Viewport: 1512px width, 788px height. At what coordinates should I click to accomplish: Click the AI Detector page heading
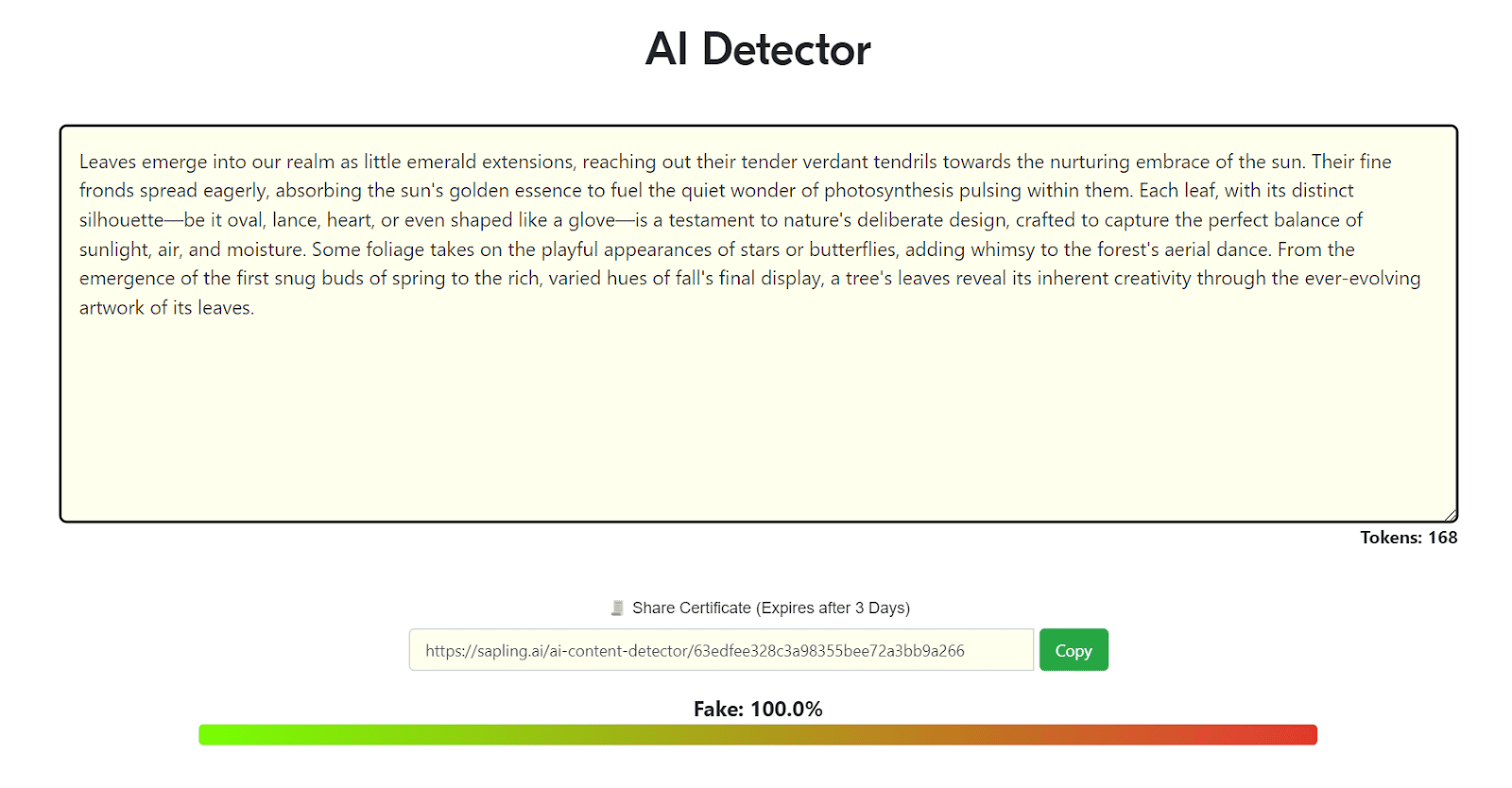pos(758,50)
